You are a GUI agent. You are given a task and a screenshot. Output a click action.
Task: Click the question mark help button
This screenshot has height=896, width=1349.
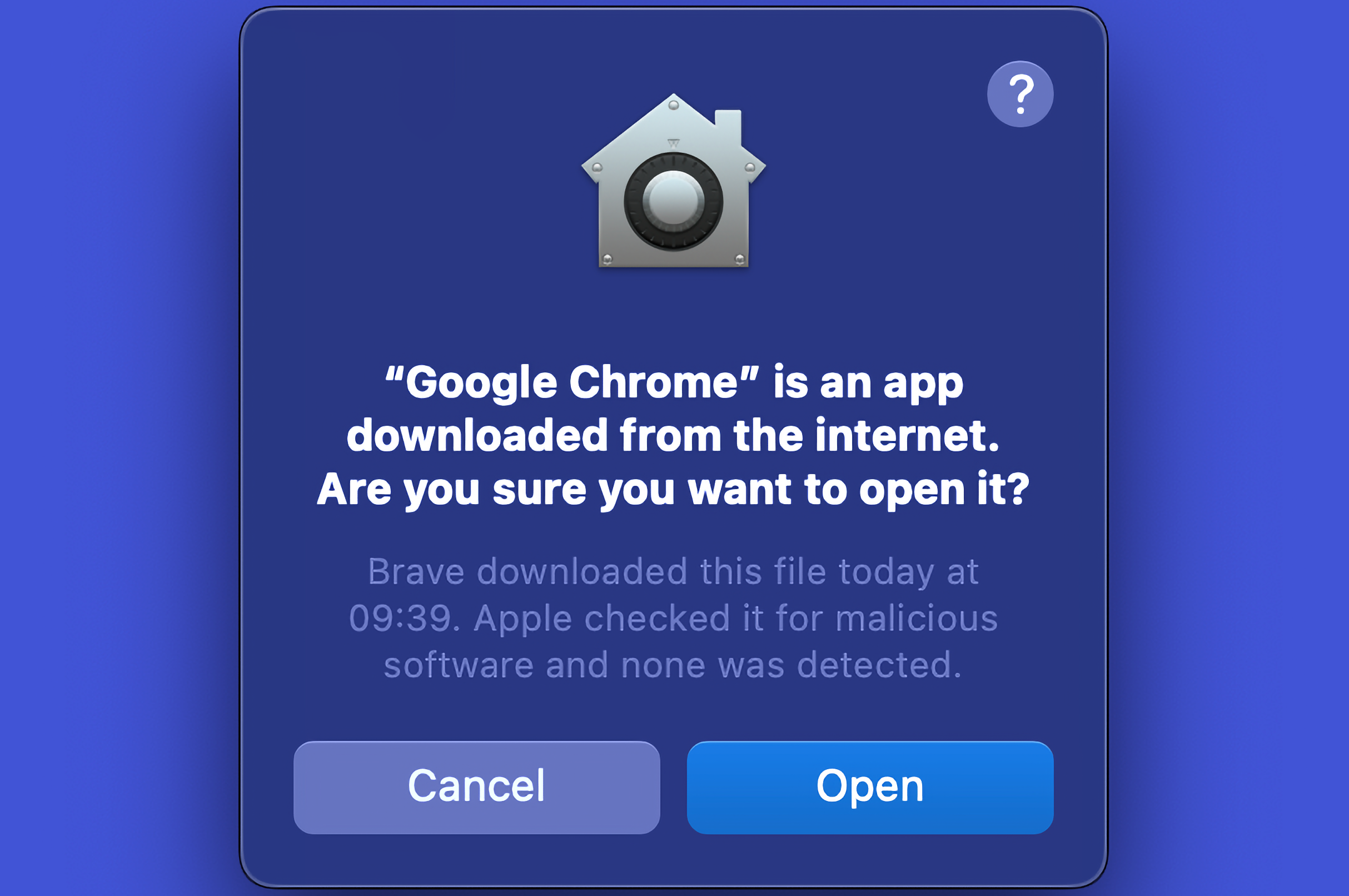(x=1020, y=94)
